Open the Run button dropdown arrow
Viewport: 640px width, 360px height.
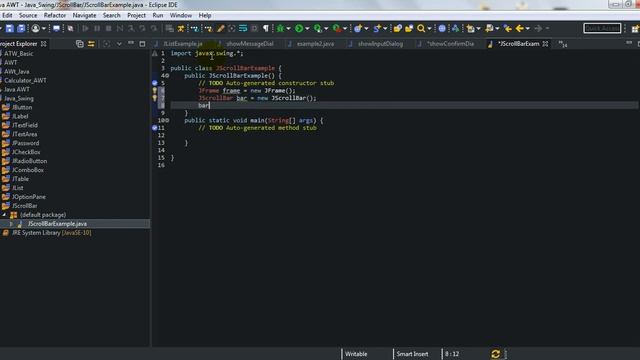tap(307, 29)
